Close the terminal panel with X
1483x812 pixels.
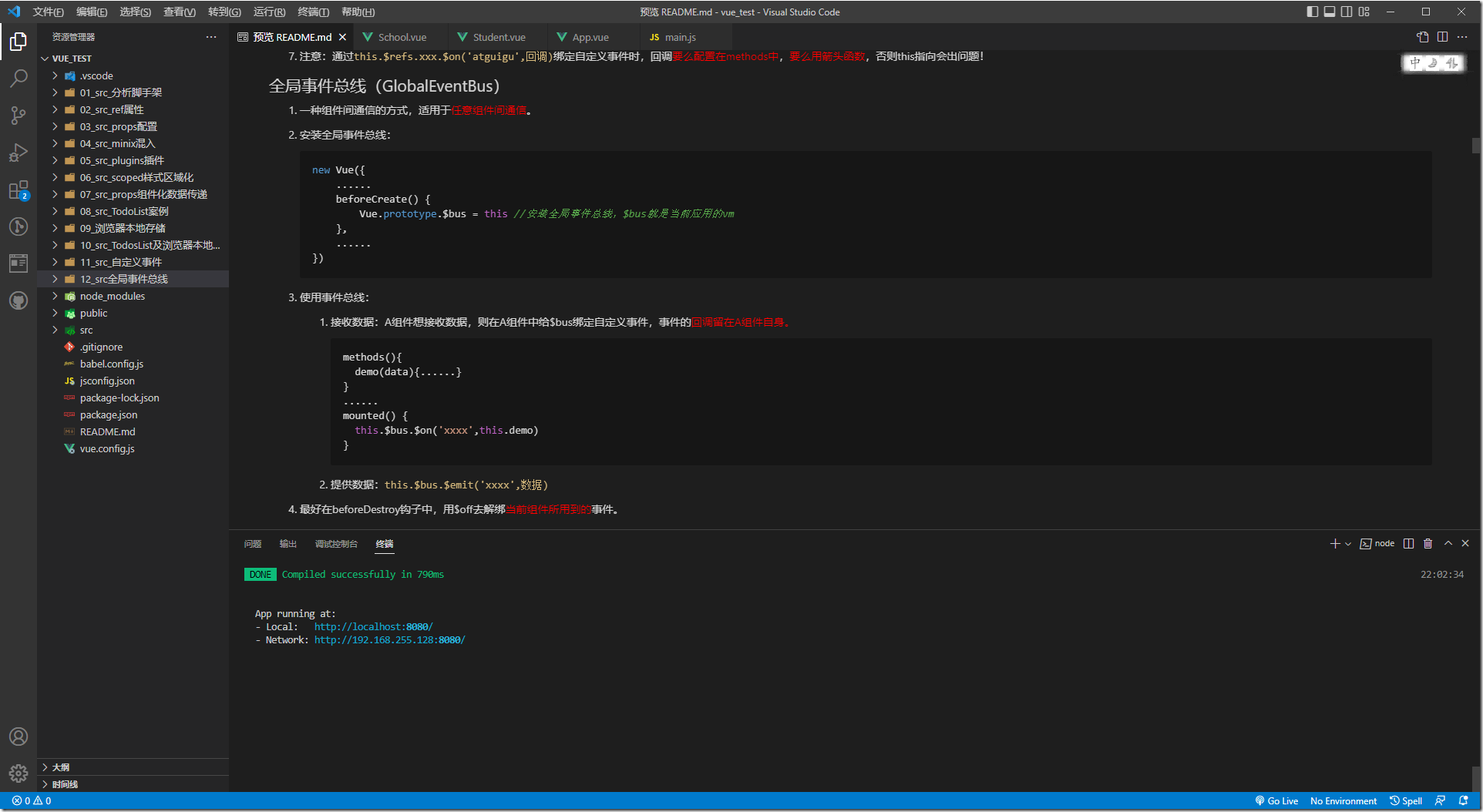(1465, 544)
